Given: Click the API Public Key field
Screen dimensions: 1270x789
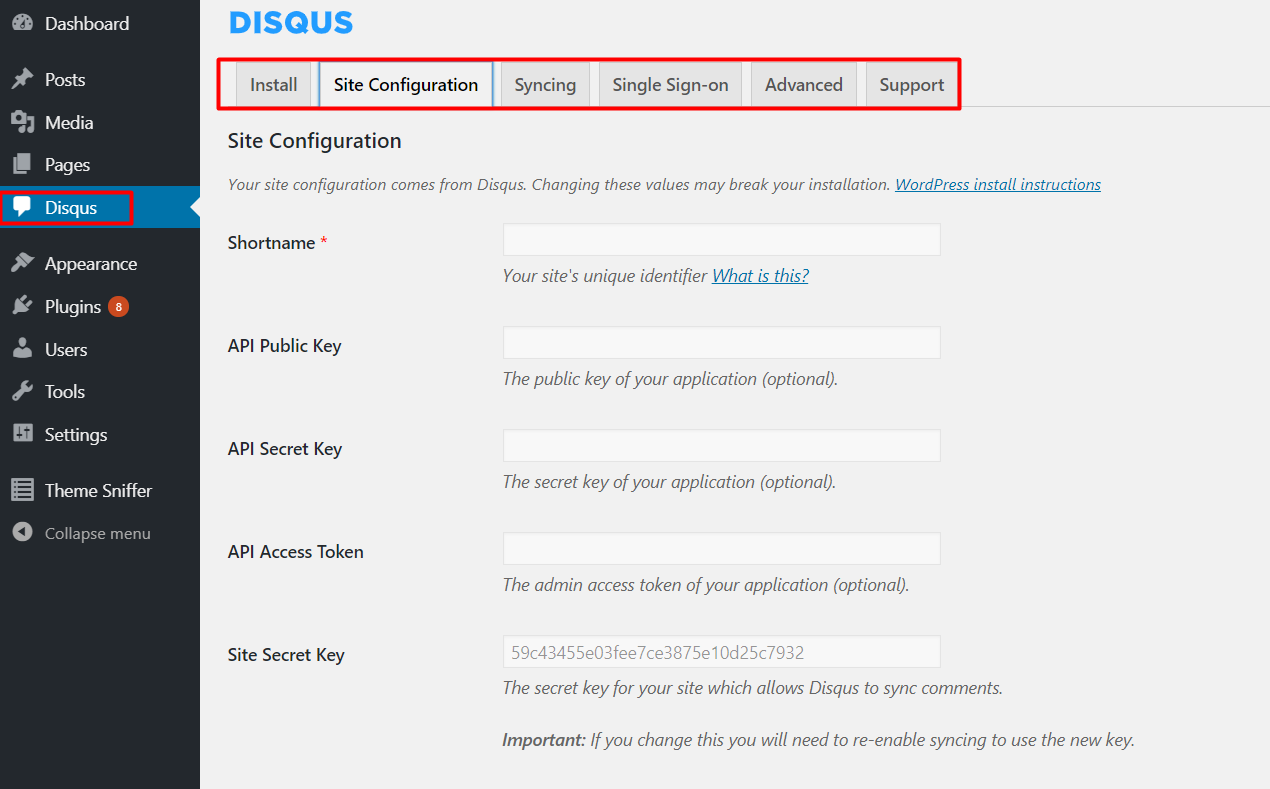Looking at the screenshot, I should (721, 343).
